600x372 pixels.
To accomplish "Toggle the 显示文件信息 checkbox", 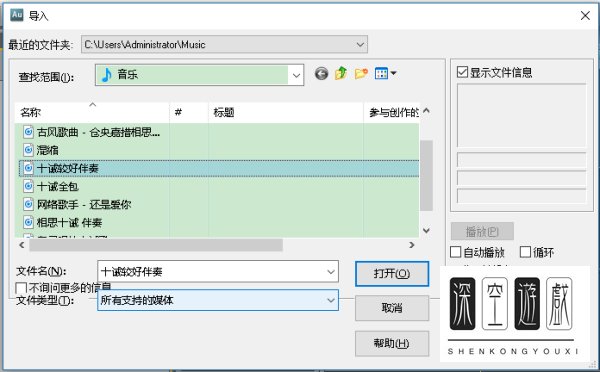I will (x=462, y=72).
